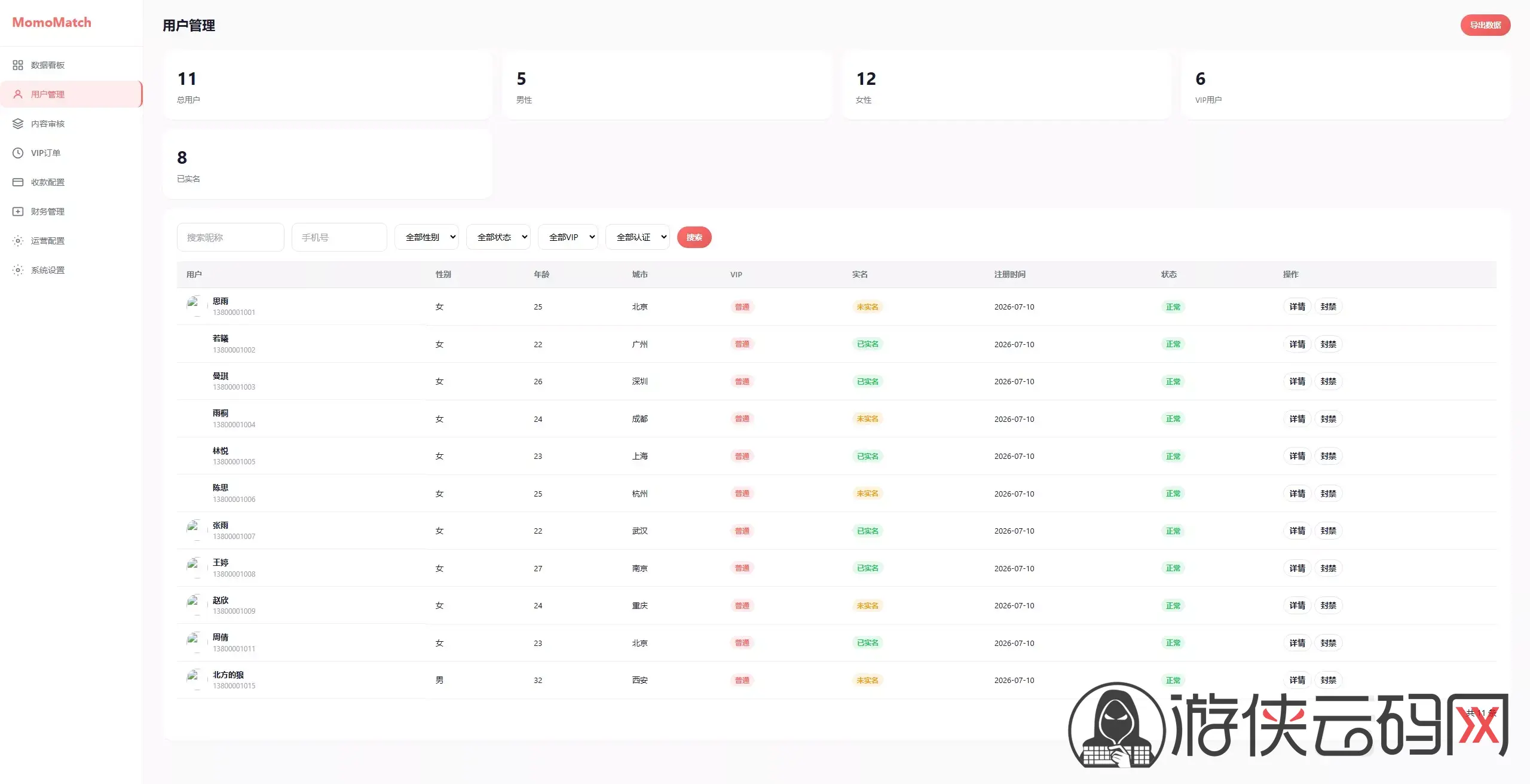
Task: Expand the 全部性别 gender dropdown
Action: 427,237
